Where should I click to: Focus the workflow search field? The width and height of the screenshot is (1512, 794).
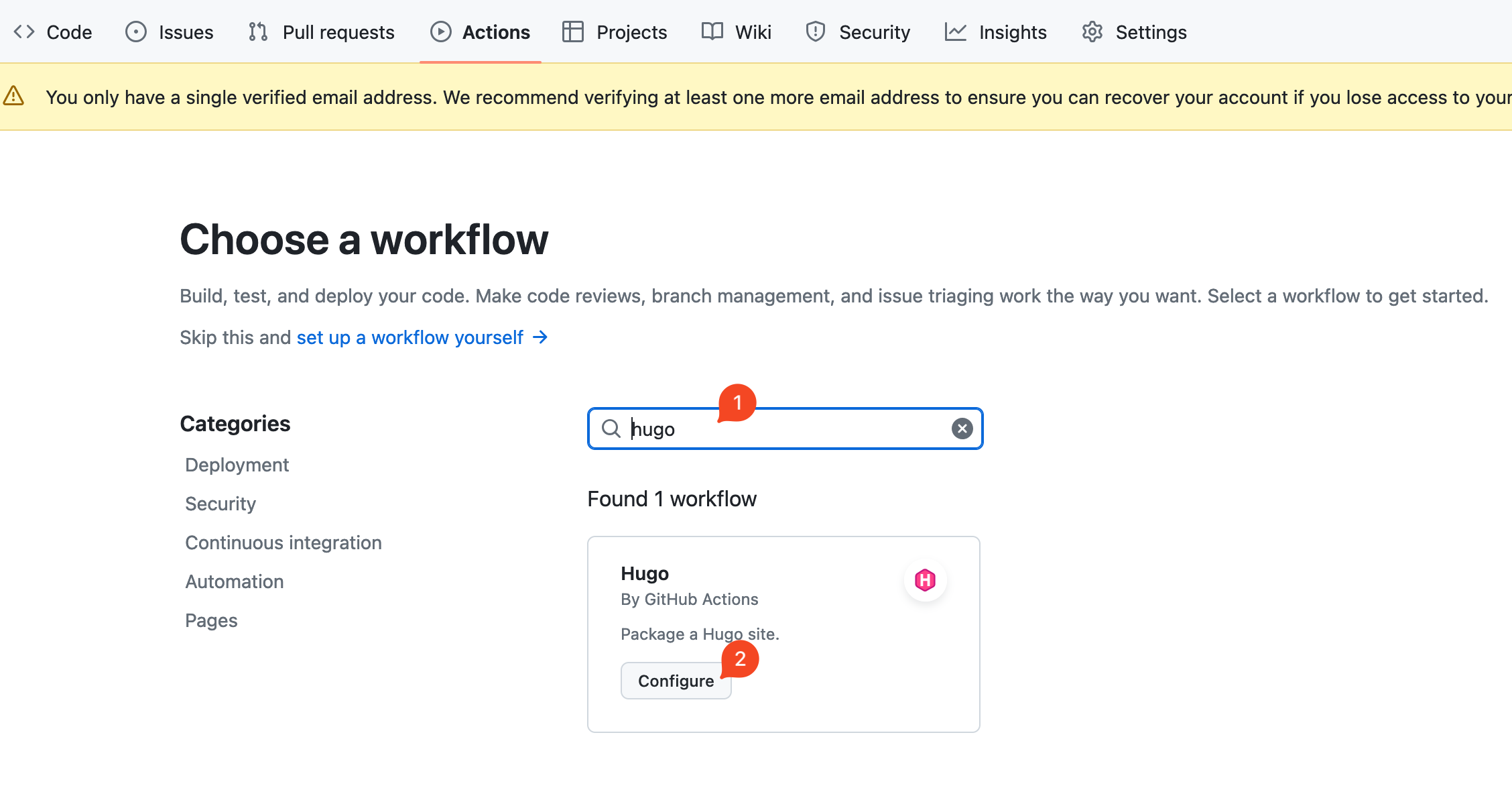point(785,429)
